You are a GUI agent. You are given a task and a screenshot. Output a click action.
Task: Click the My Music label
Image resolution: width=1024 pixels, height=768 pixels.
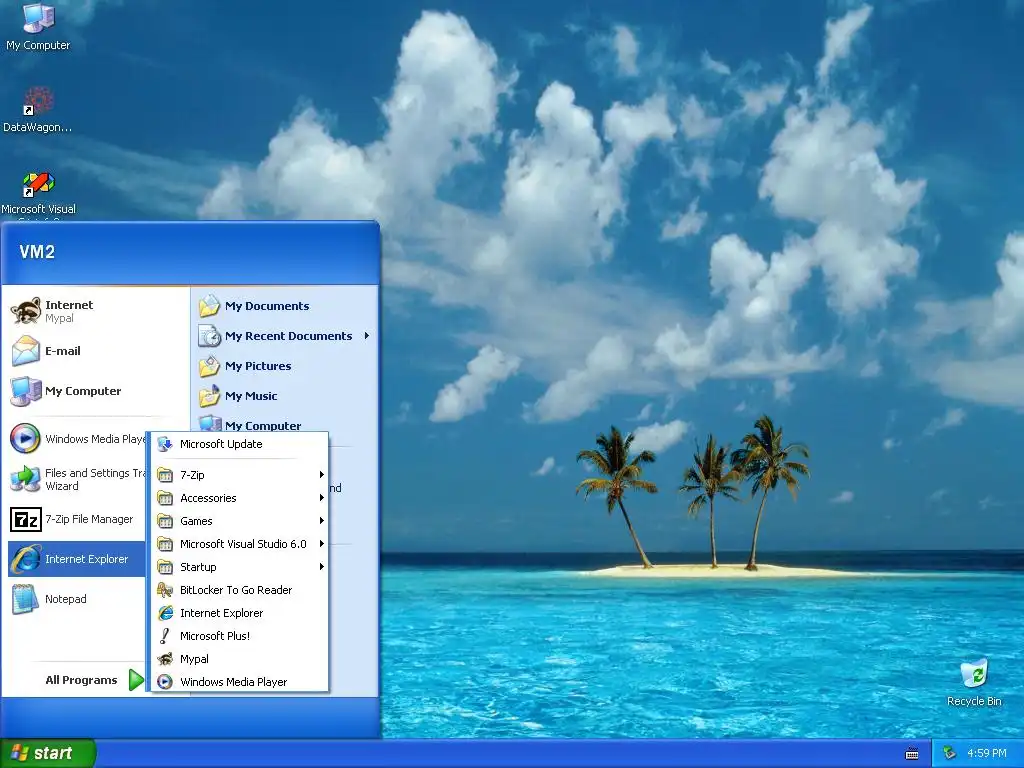(251, 396)
